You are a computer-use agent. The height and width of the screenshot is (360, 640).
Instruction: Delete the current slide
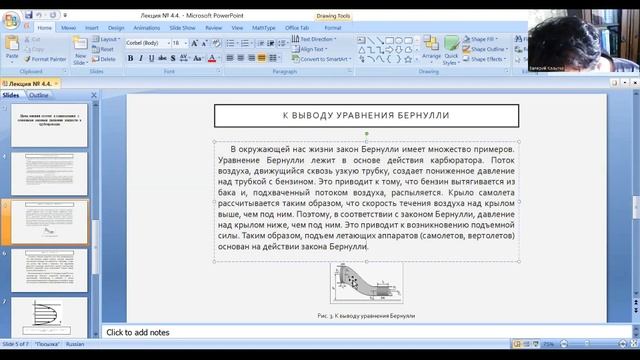point(104,59)
